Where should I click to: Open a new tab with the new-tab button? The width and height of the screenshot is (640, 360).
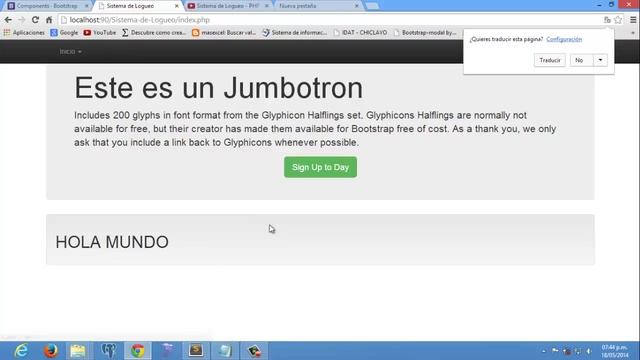tap(372, 6)
